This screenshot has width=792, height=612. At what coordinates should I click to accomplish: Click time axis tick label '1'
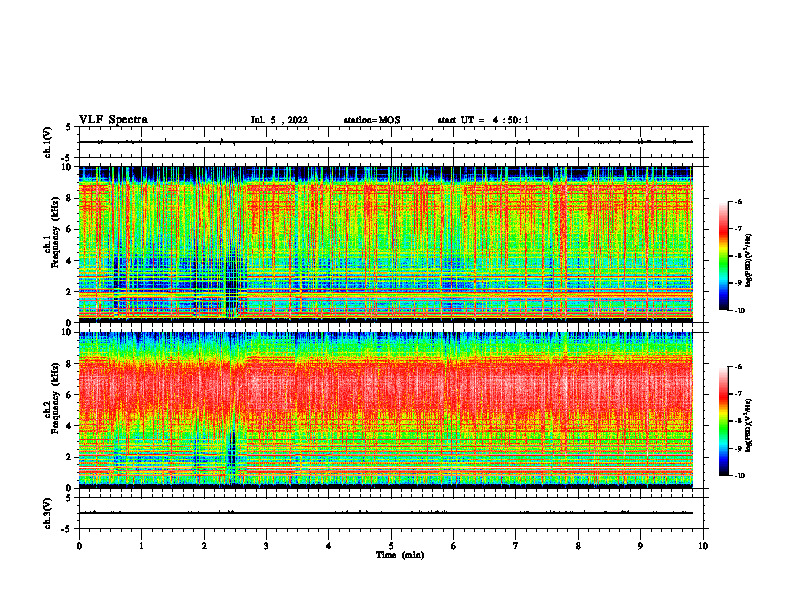click(141, 546)
